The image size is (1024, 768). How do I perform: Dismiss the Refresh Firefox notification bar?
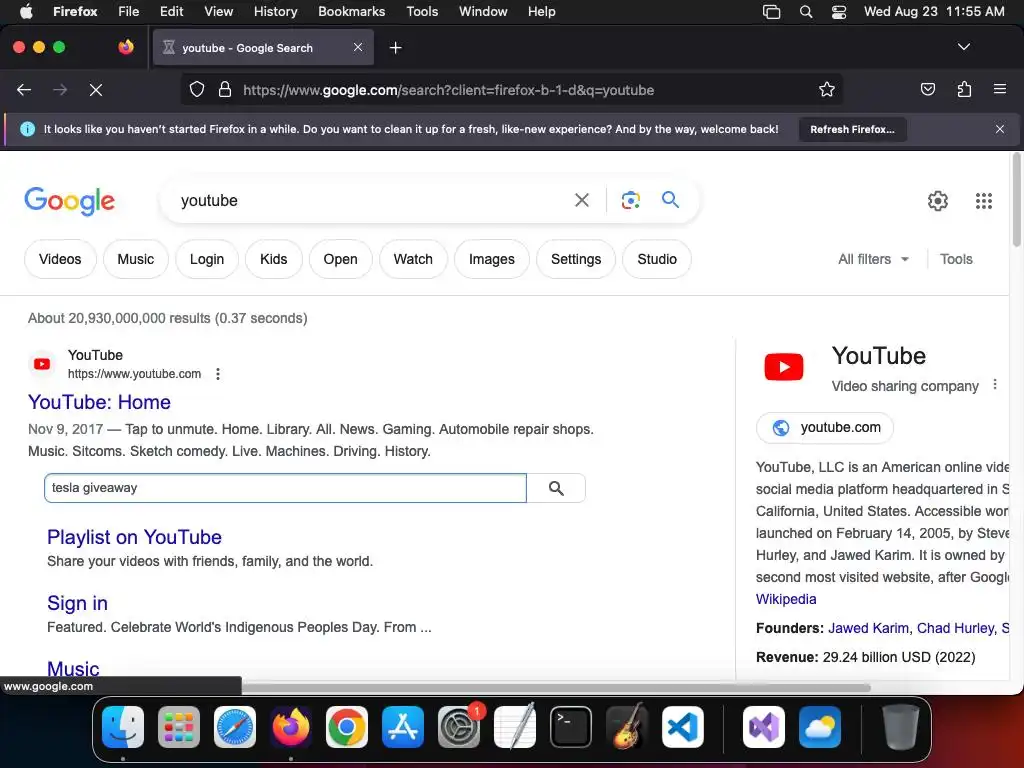click(x=999, y=129)
